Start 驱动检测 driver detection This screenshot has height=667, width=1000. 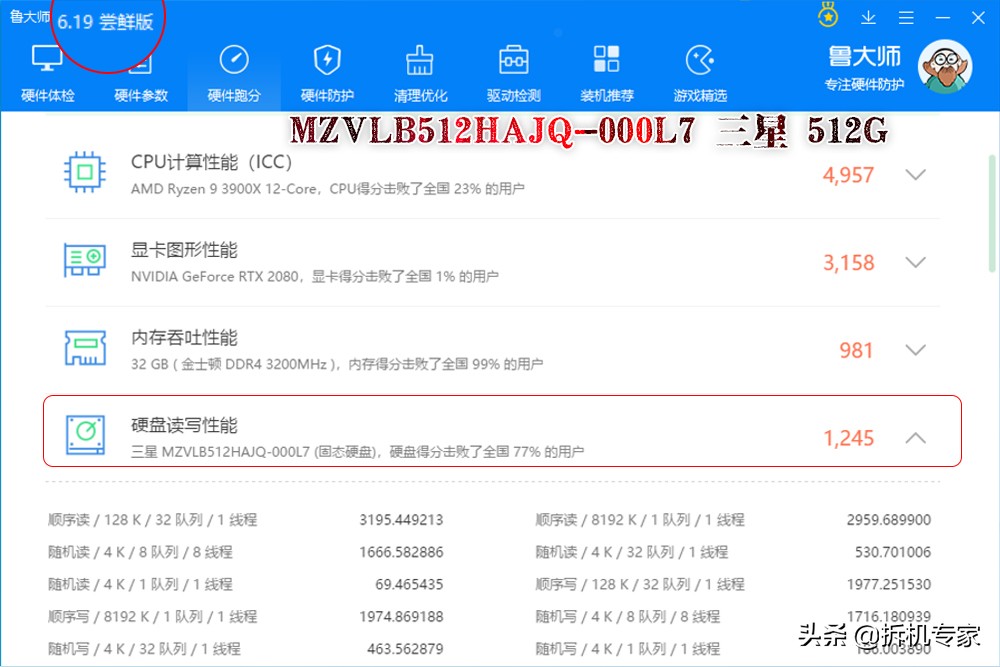point(513,72)
